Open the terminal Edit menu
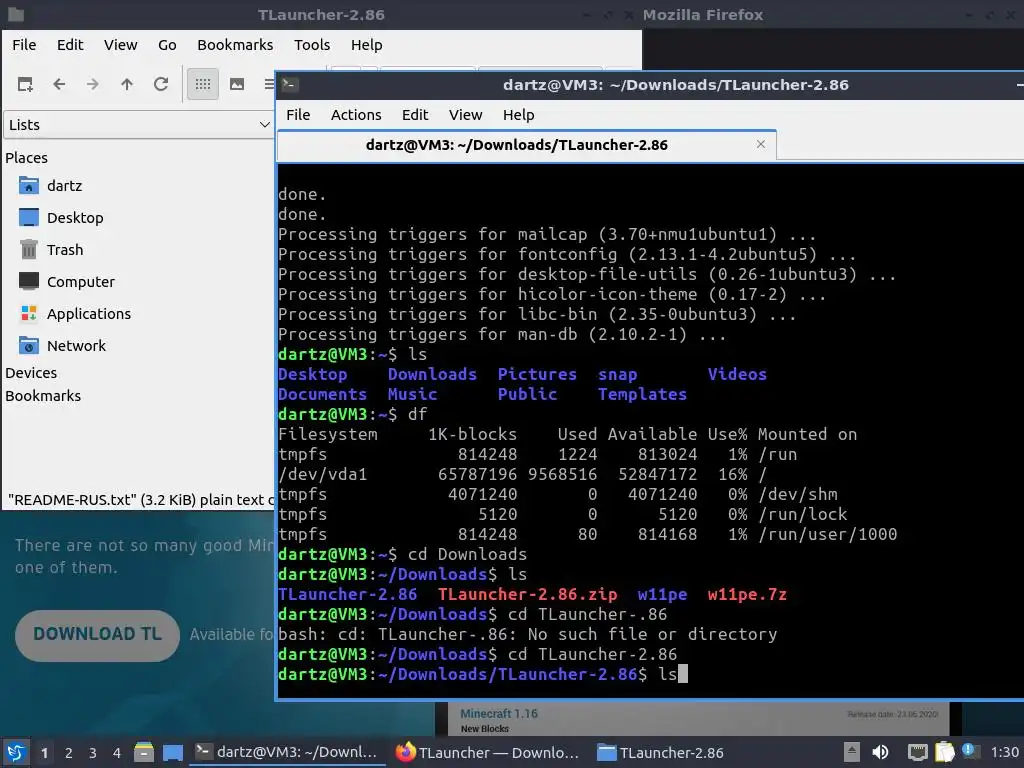Image resolution: width=1024 pixels, height=768 pixels. pyautogui.click(x=415, y=115)
